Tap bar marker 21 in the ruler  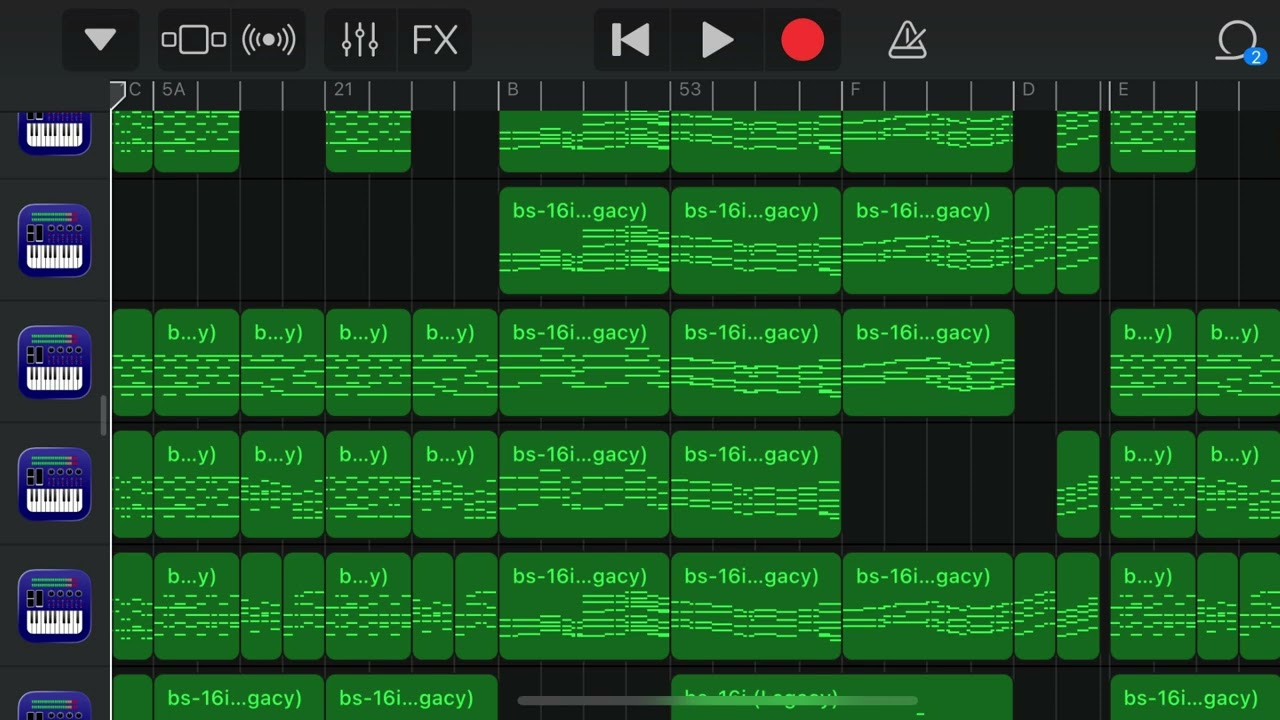point(343,90)
